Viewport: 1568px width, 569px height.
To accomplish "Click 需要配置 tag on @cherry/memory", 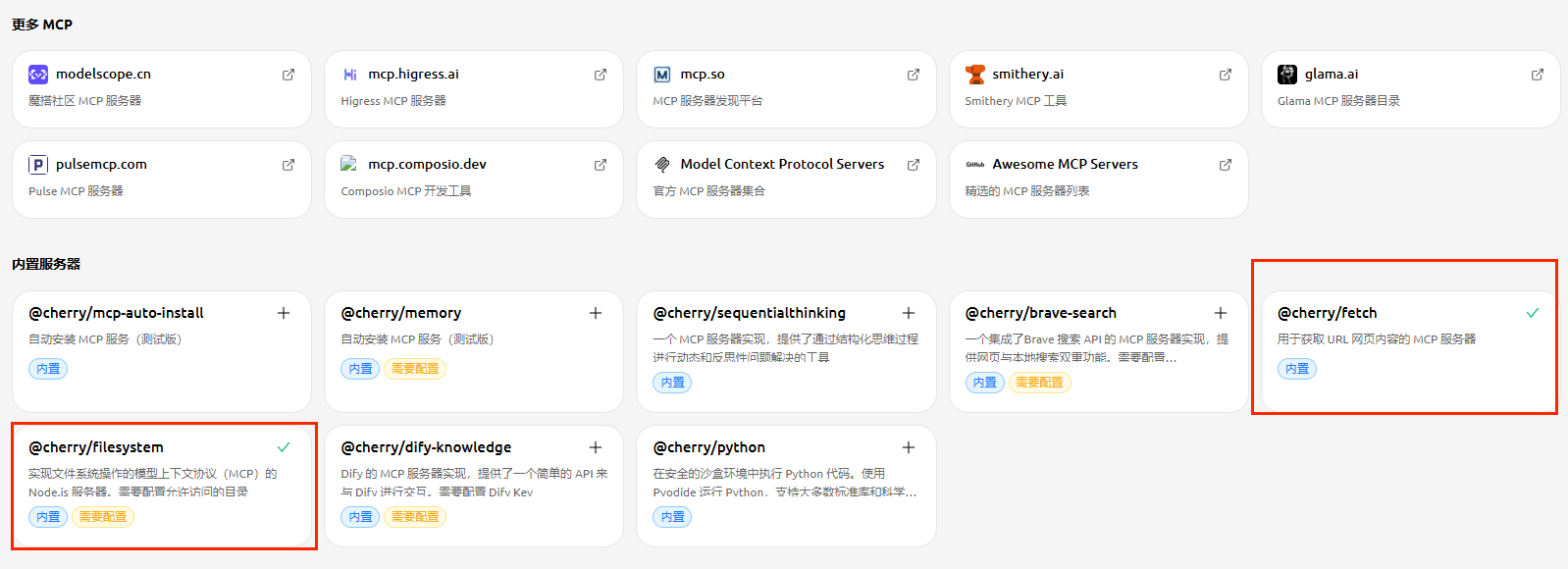I will pyautogui.click(x=415, y=369).
